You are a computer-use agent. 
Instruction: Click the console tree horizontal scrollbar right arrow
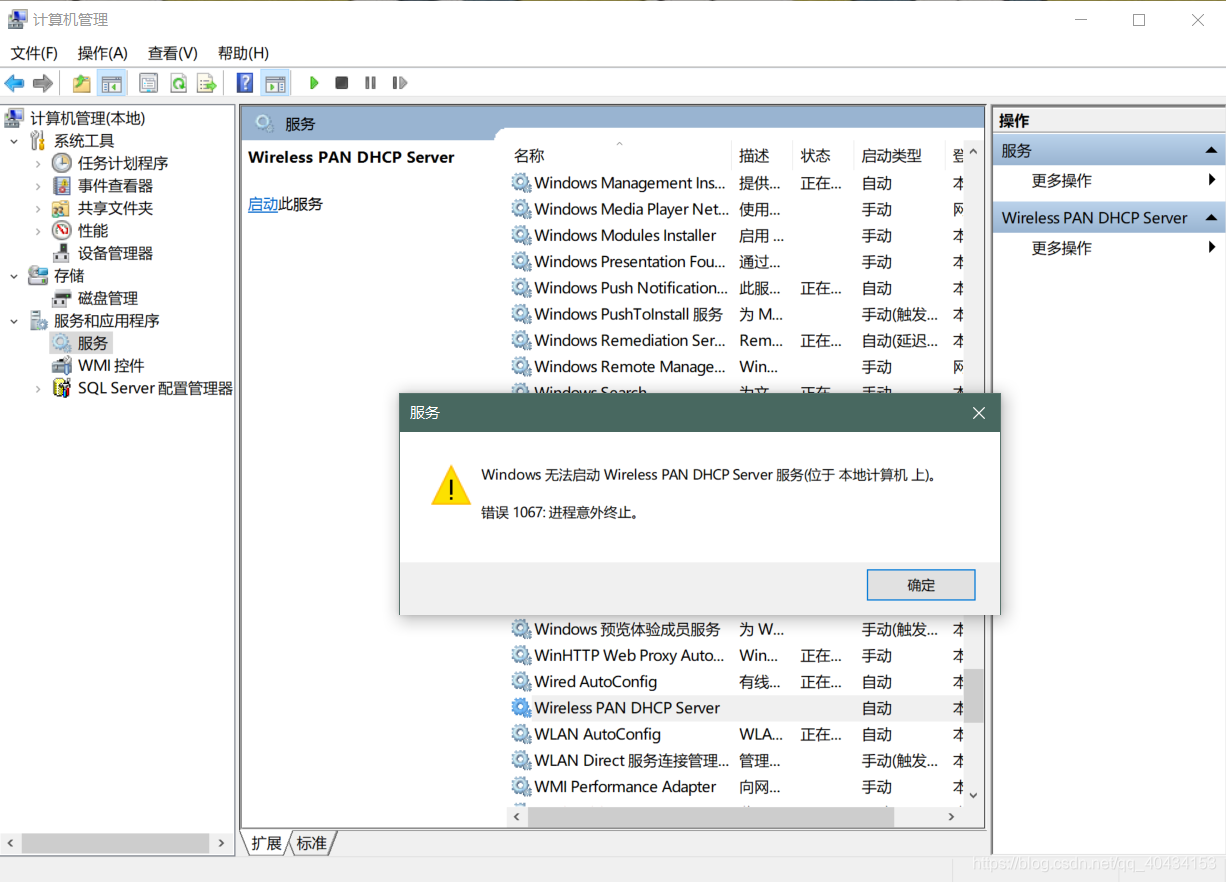click(x=222, y=843)
